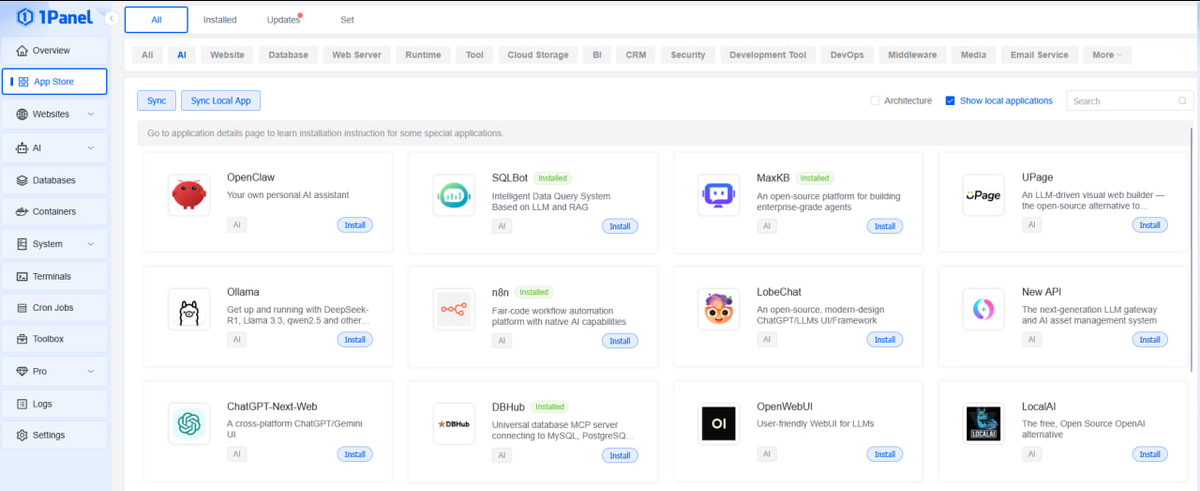Click the Cron Jobs calendar icon
This screenshot has width=1200, height=491.
(x=23, y=308)
